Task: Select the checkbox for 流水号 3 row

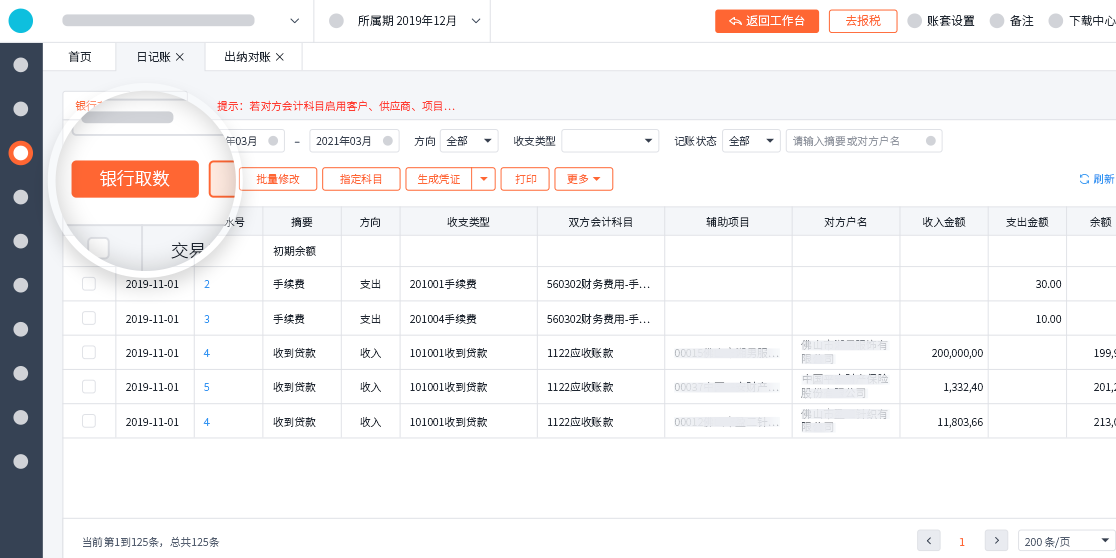Action: point(89,318)
